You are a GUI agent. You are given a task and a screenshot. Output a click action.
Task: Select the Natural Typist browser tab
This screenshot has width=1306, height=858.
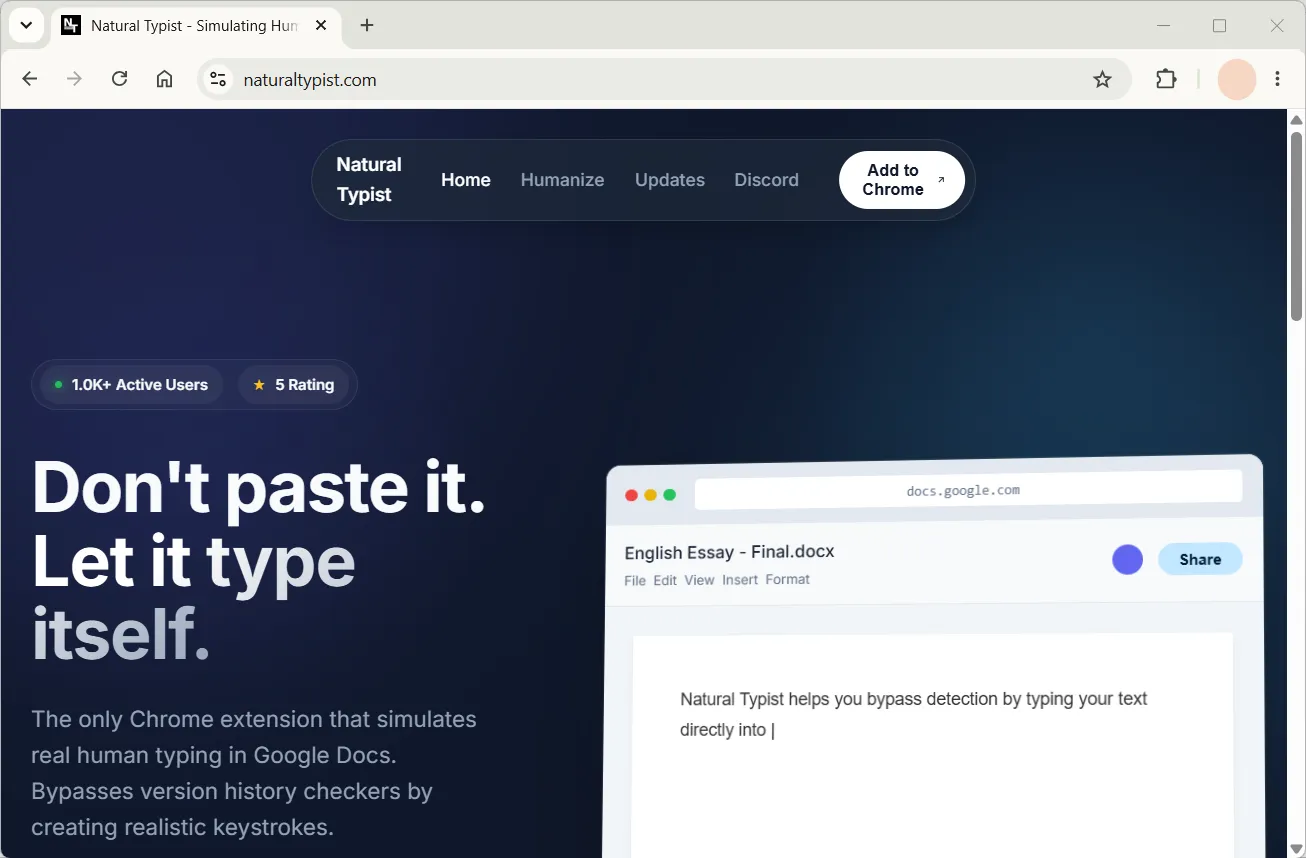click(194, 25)
